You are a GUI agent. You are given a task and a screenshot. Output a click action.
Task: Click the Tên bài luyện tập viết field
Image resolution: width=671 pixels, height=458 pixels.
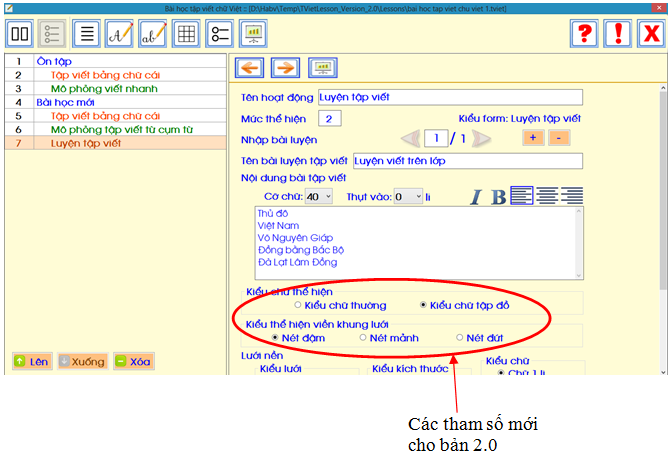click(468, 161)
